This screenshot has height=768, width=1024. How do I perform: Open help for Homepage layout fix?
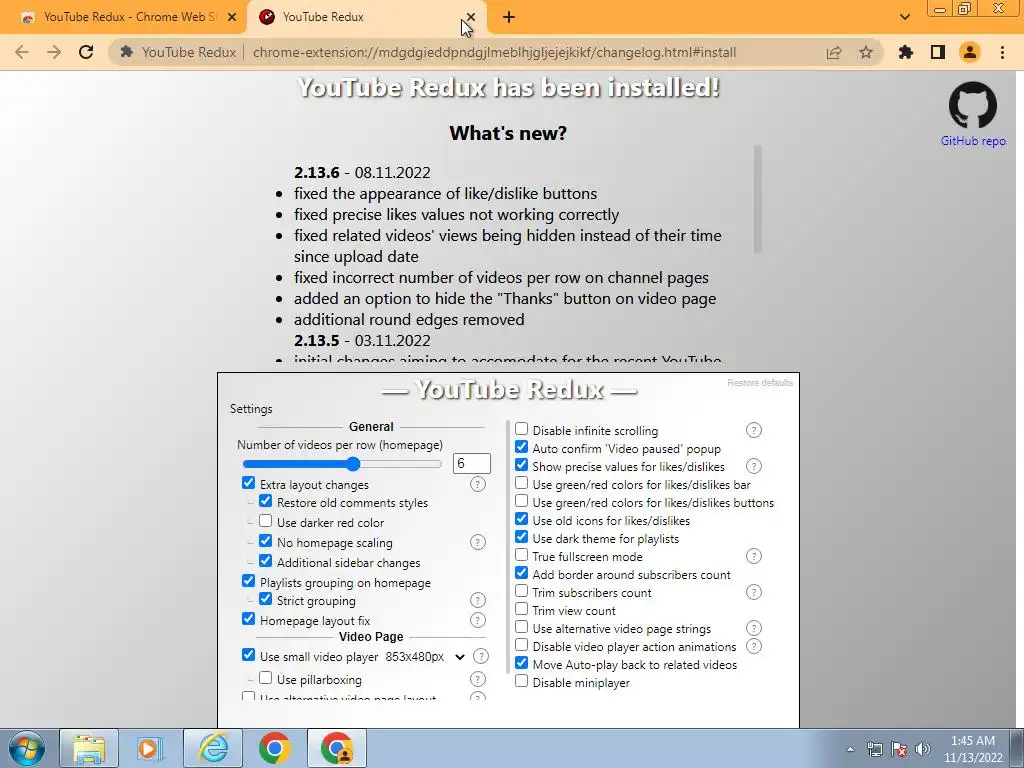[478, 620]
